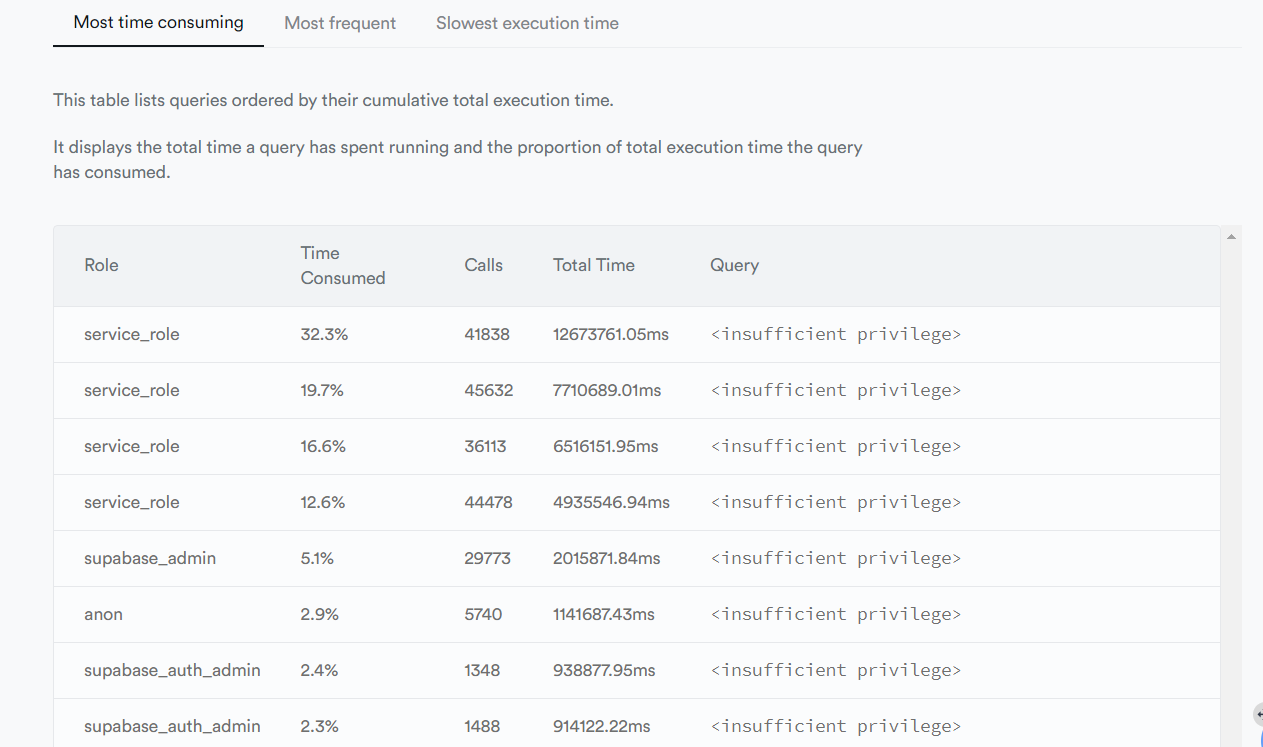Select the 2.4% time consumed value

tap(320, 670)
